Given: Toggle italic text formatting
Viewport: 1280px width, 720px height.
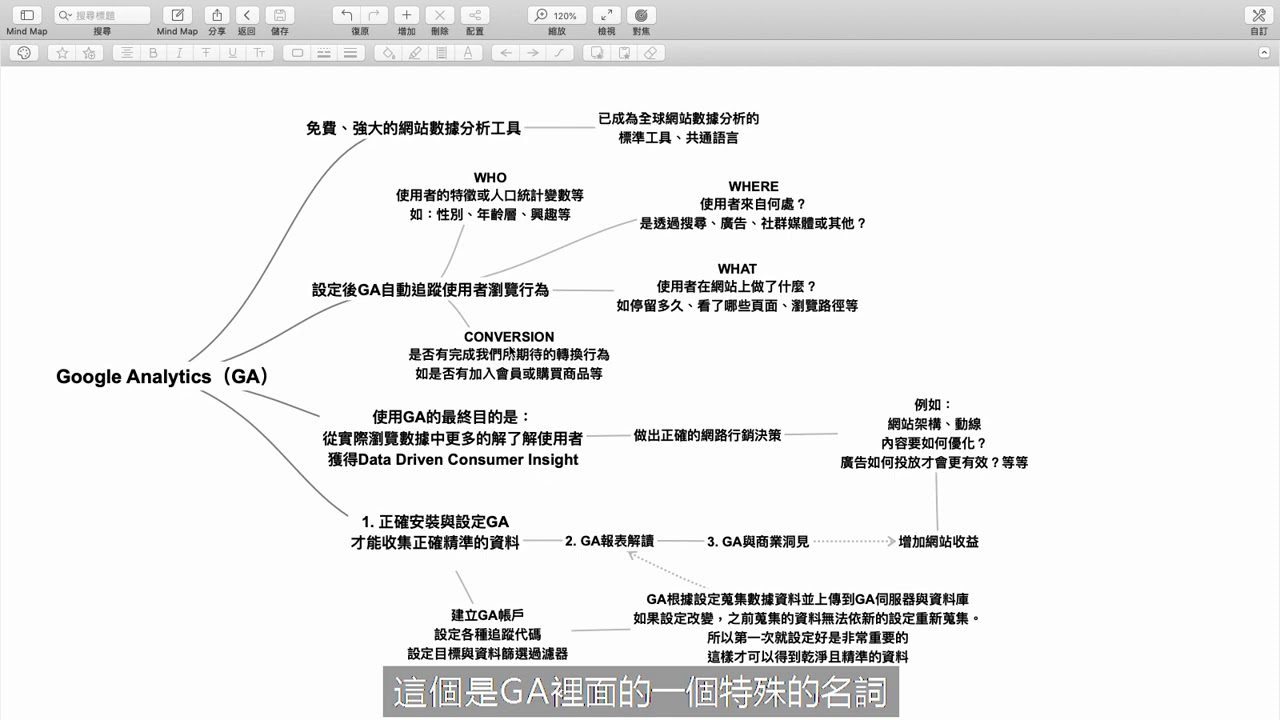Looking at the screenshot, I should click(180, 53).
